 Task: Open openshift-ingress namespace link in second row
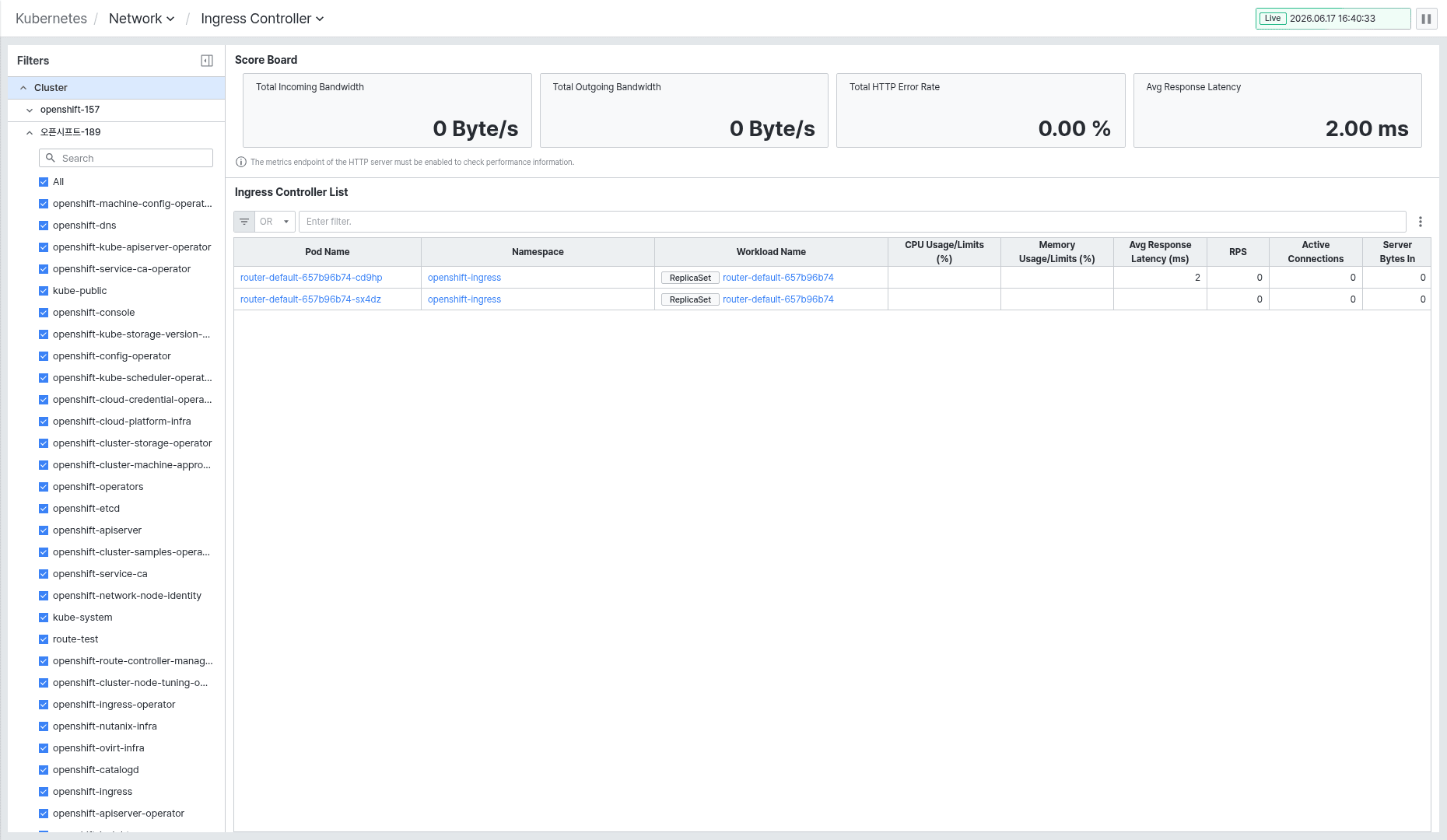pyautogui.click(x=464, y=299)
